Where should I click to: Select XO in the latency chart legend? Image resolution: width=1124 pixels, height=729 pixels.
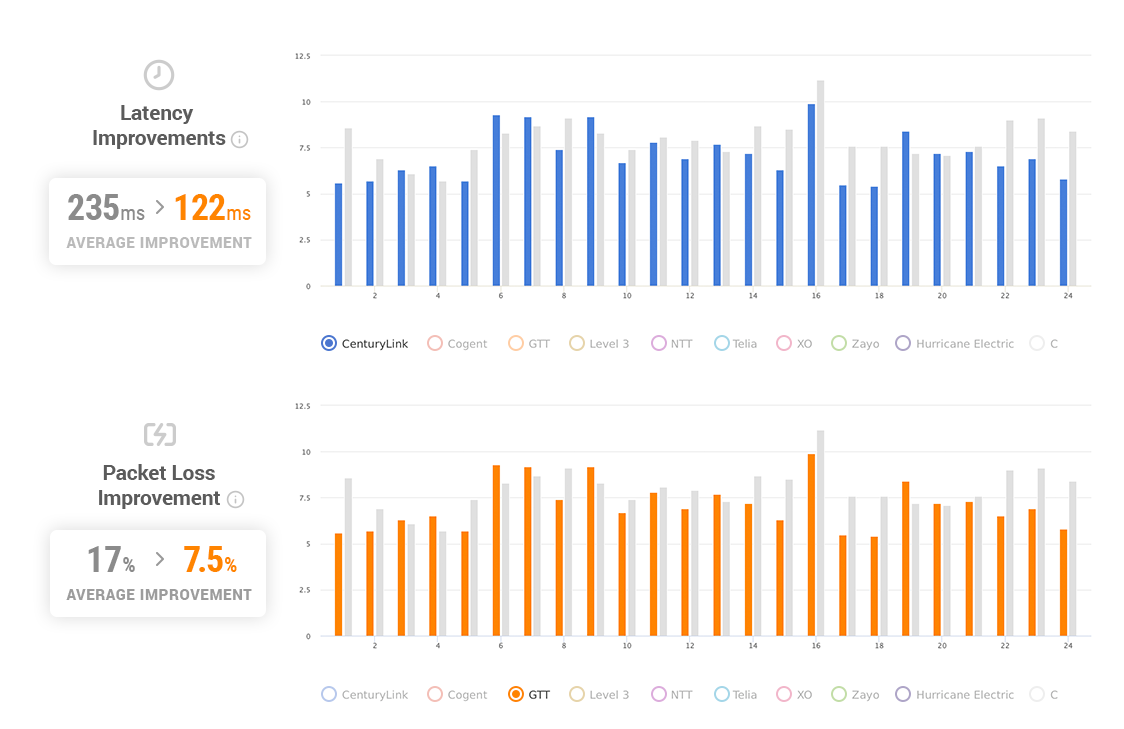click(794, 343)
